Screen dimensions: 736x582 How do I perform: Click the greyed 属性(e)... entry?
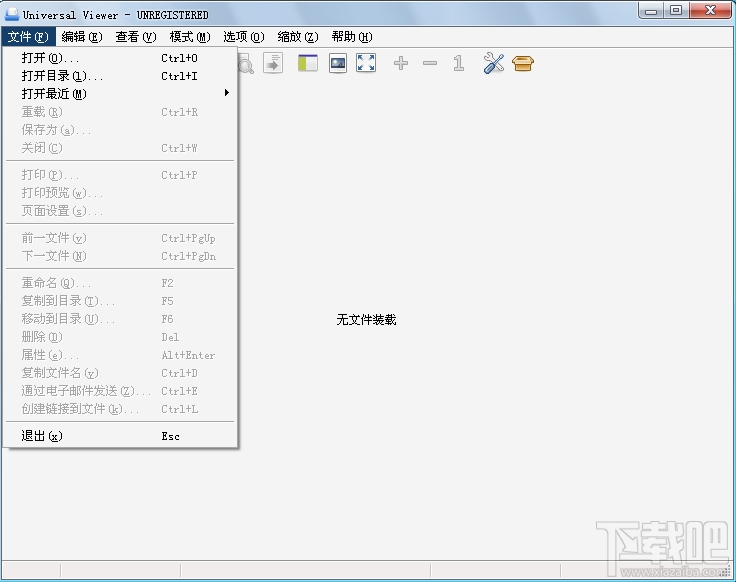pos(120,355)
